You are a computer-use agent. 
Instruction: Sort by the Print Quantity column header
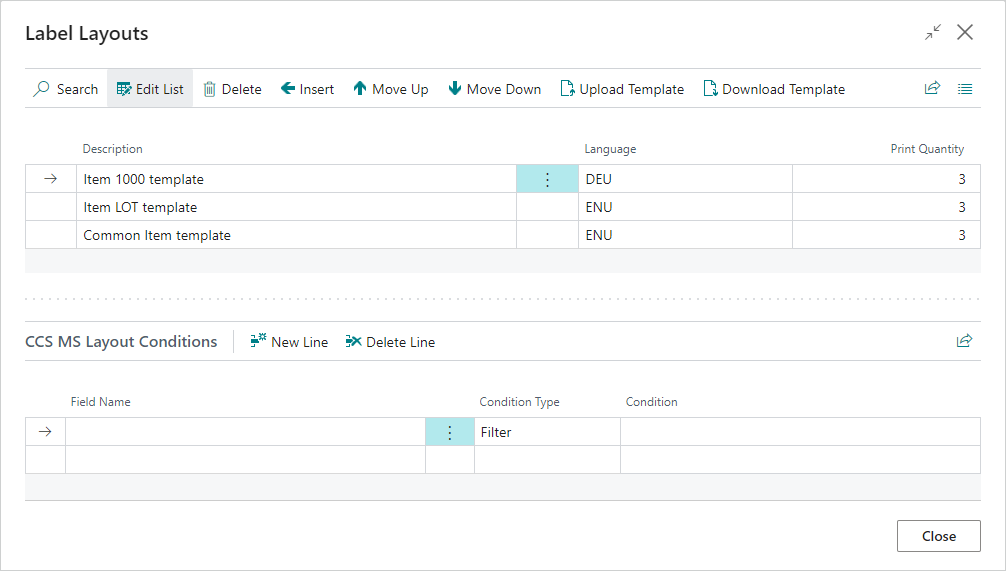pos(926,149)
